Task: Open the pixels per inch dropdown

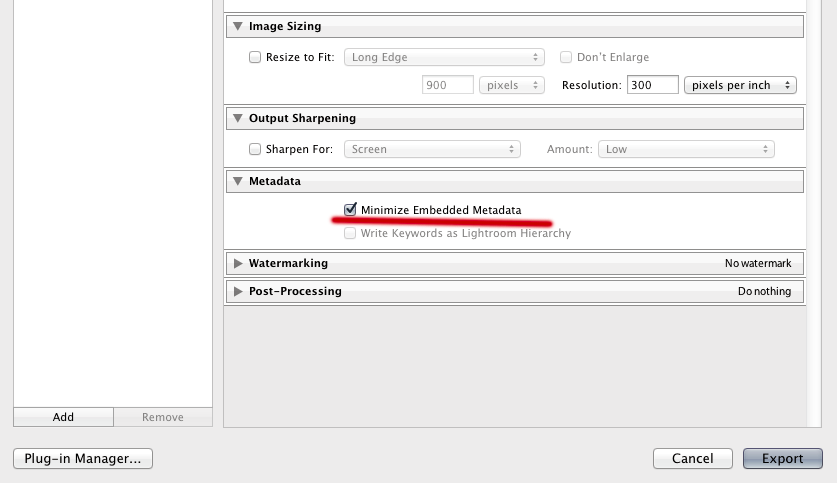Action: coord(740,85)
